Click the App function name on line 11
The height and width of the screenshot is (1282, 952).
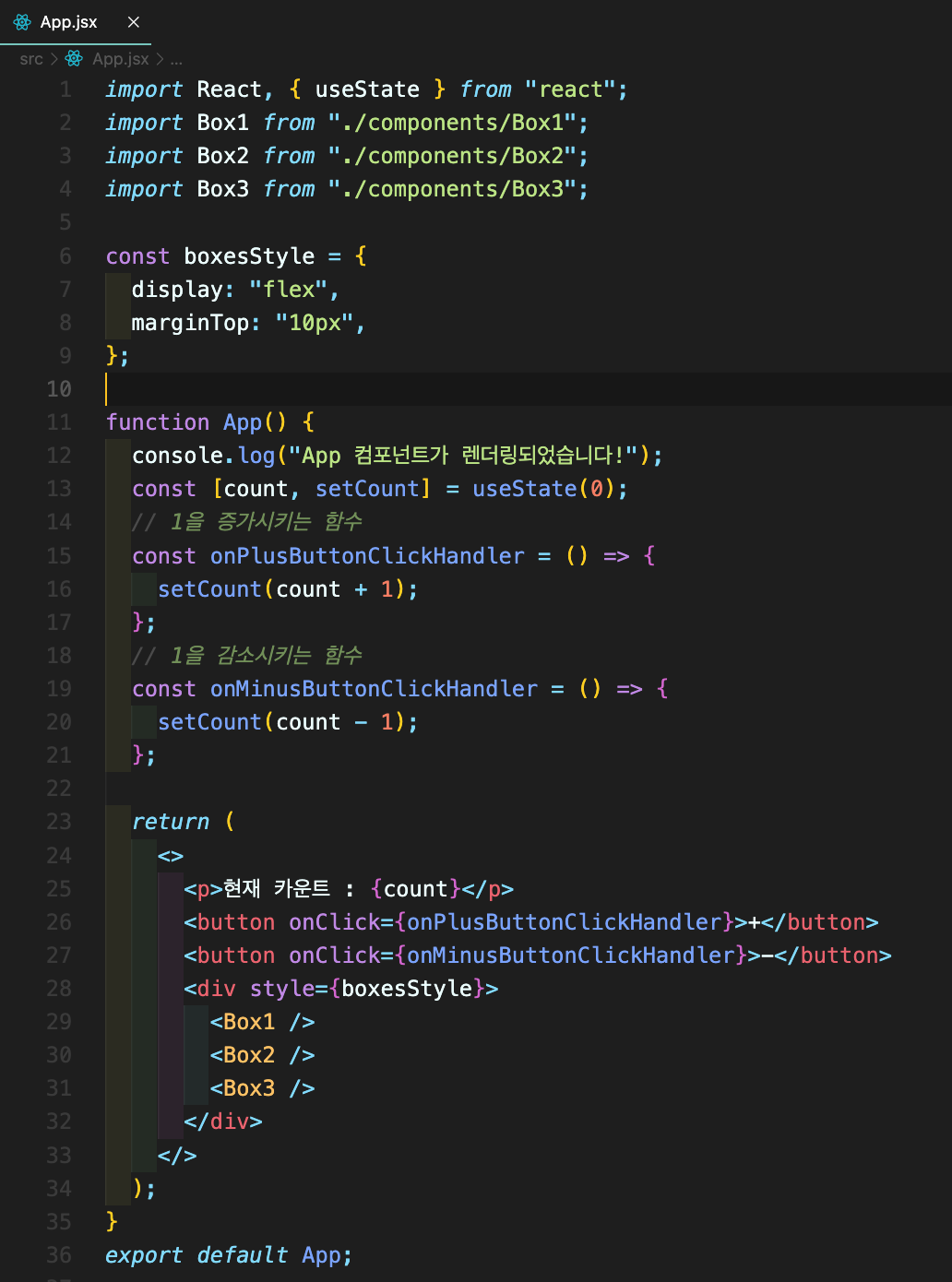[243, 422]
